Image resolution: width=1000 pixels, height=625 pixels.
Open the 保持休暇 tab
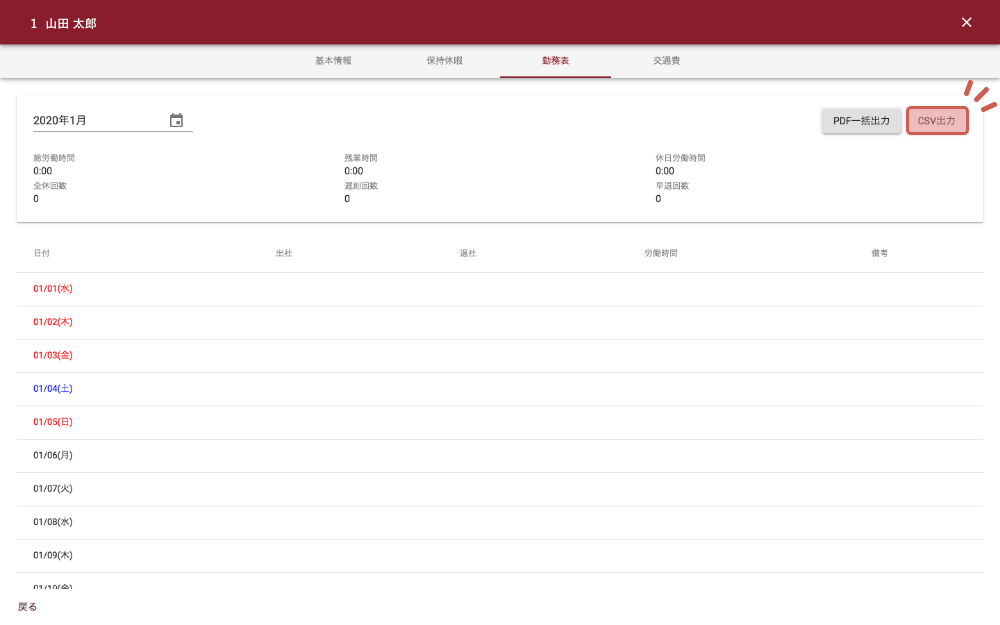pos(444,61)
